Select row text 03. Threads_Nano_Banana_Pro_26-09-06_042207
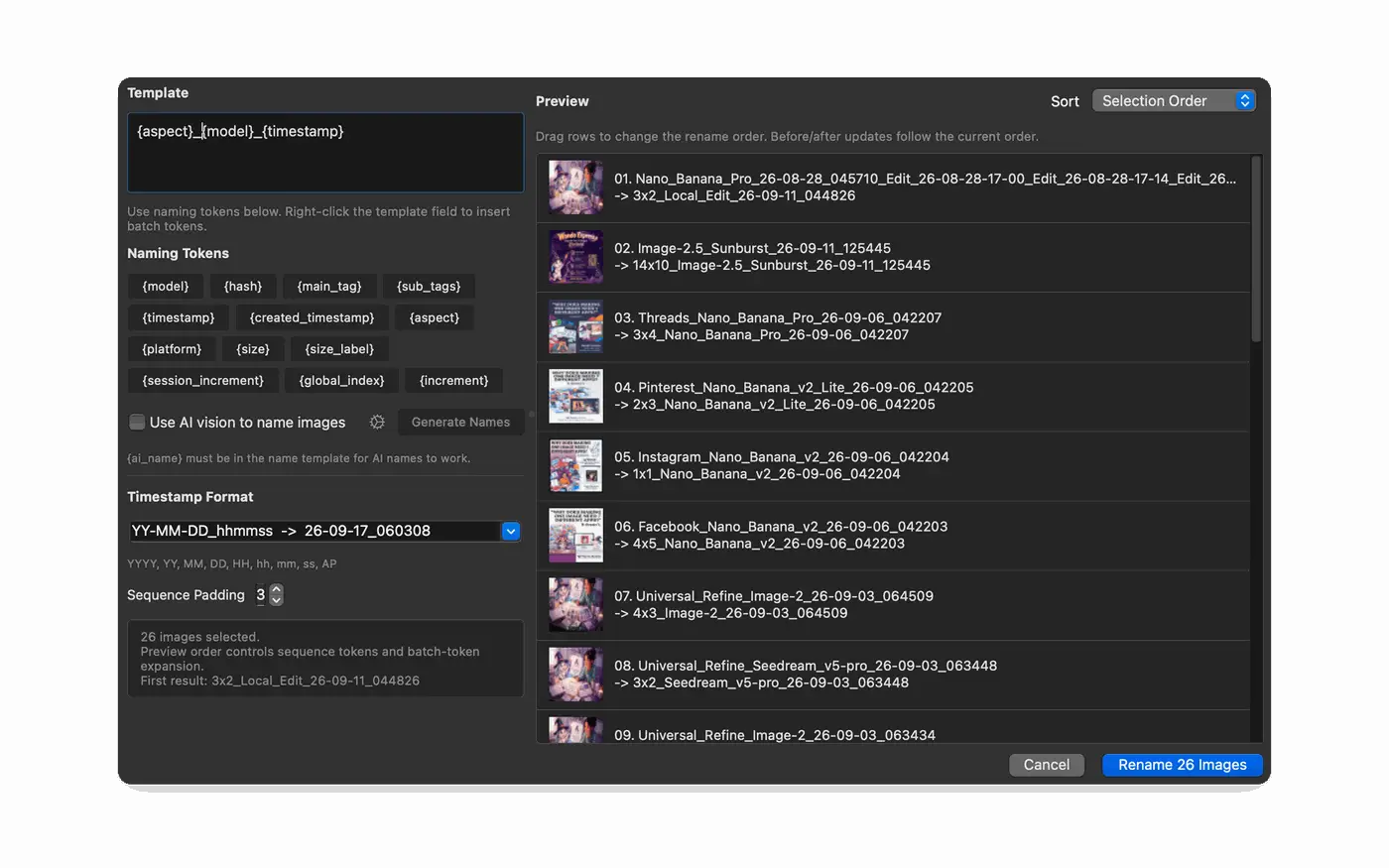The image size is (1389, 868). (x=778, y=318)
